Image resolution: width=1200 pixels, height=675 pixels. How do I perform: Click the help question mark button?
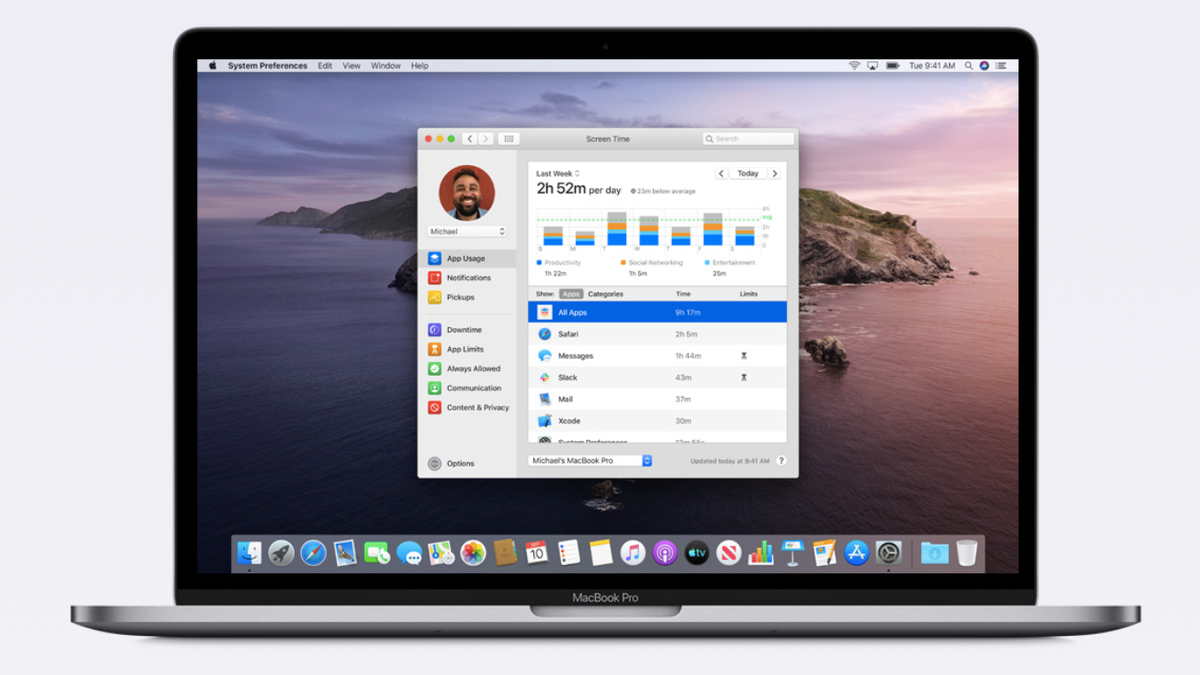[x=781, y=460]
